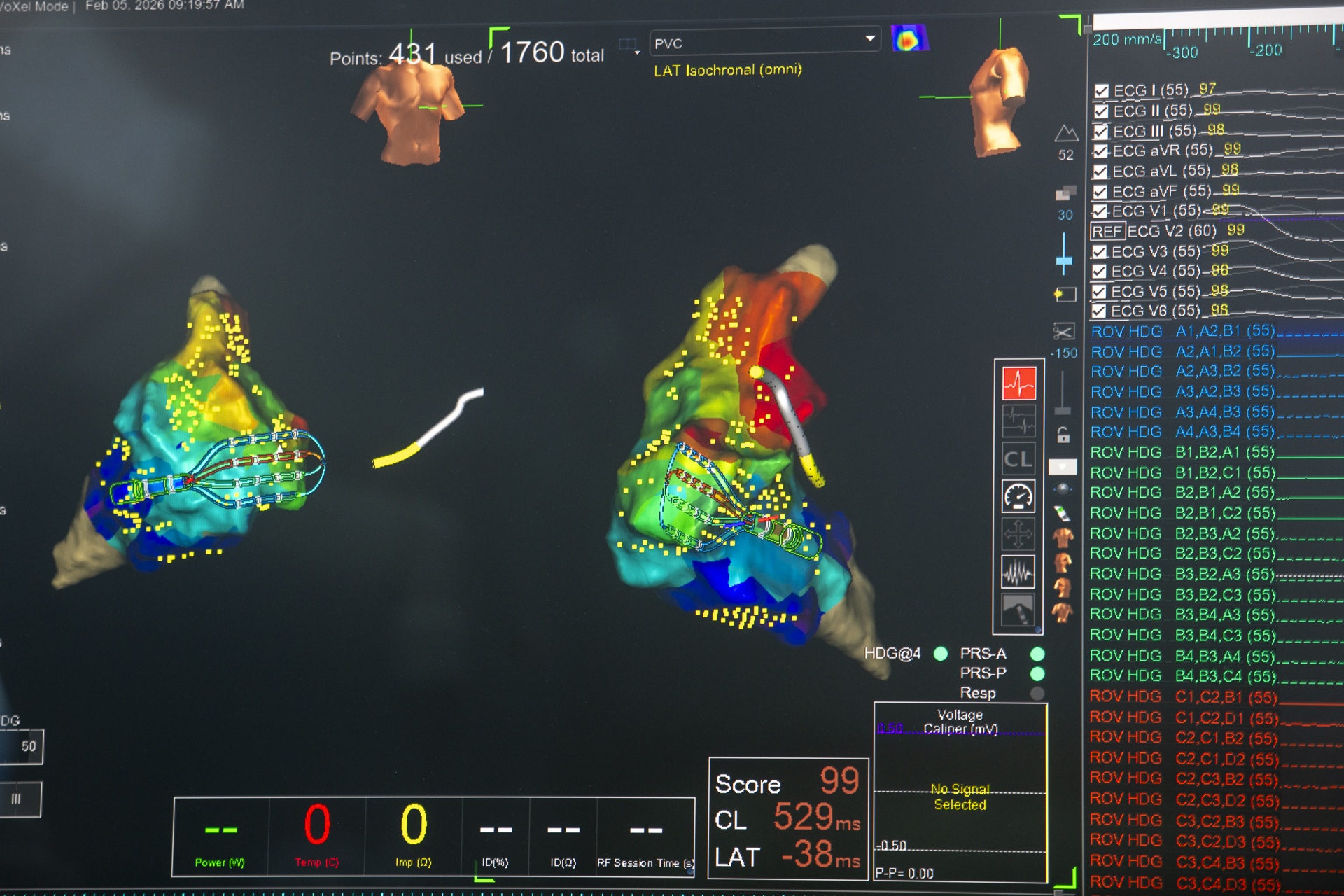Click the scissors clipping icon
The height and width of the screenshot is (896, 1344).
[x=1063, y=331]
